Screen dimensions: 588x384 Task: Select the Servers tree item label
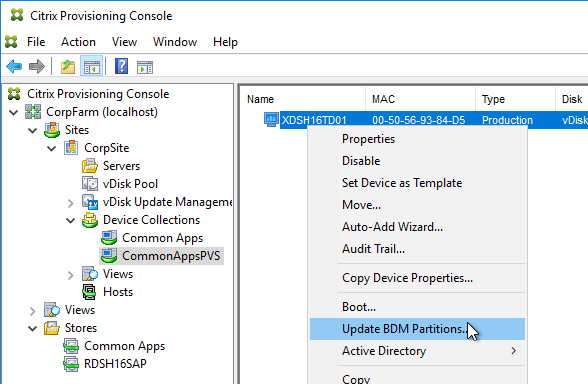click(x=121, y=166)
